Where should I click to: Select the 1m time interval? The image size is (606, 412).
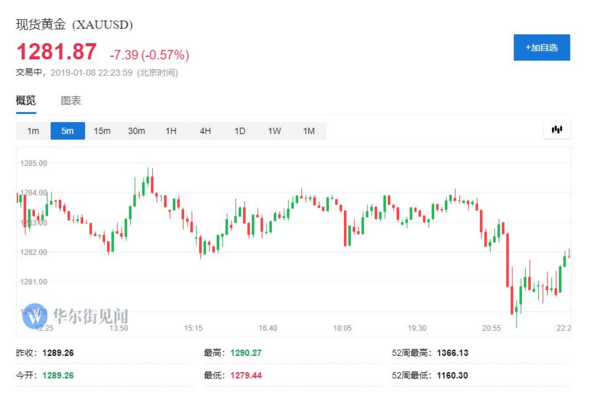(x=33, y=131)
